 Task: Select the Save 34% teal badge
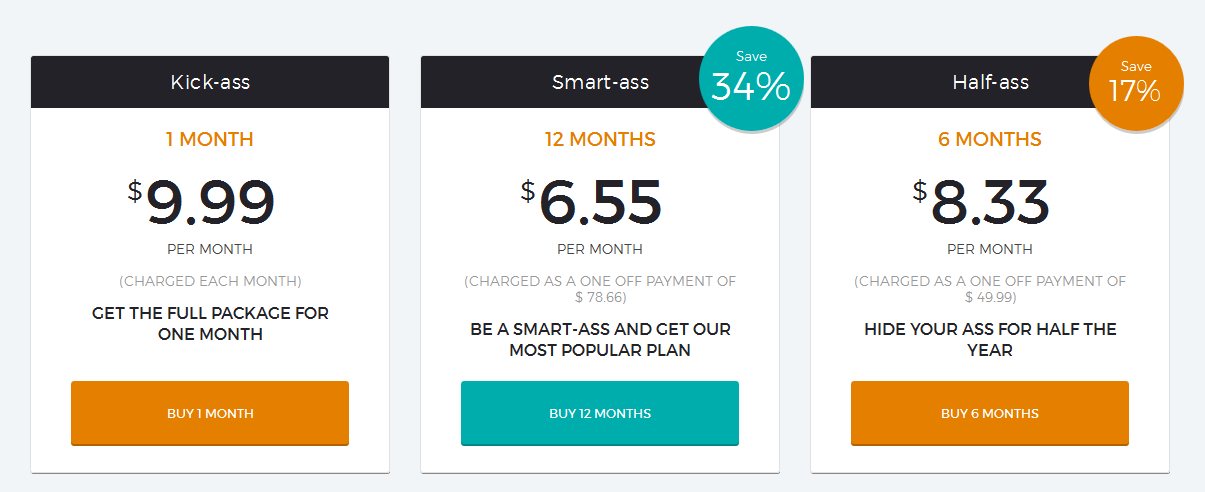[x=751, y=79]
